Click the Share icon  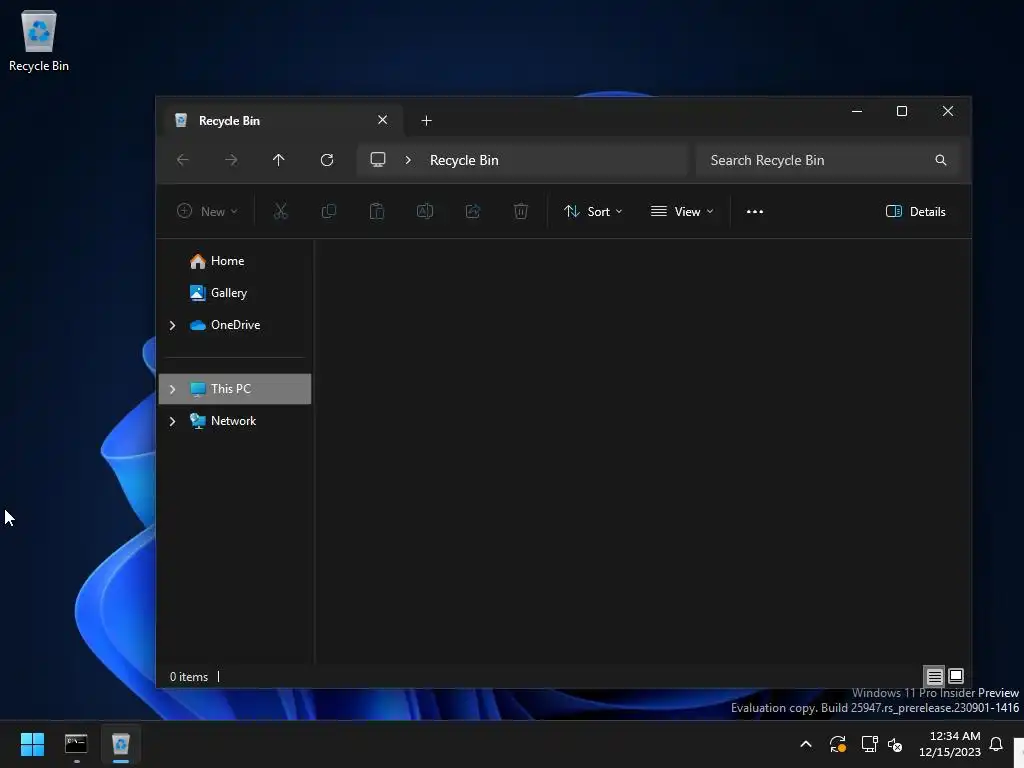[473, 212]
